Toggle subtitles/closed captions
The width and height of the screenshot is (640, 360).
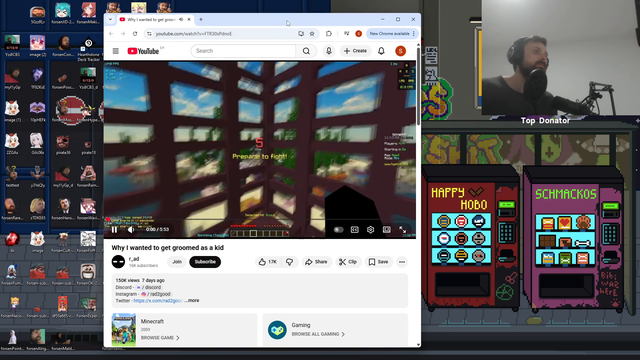(354, 230)
